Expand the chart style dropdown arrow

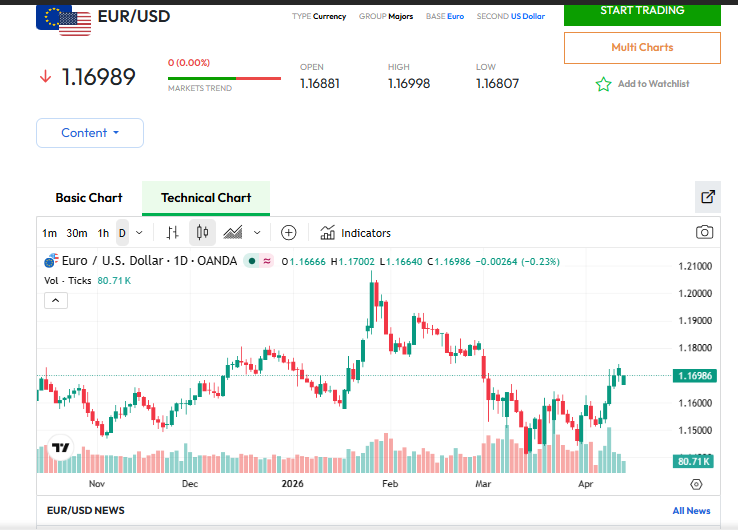point(257,233)
